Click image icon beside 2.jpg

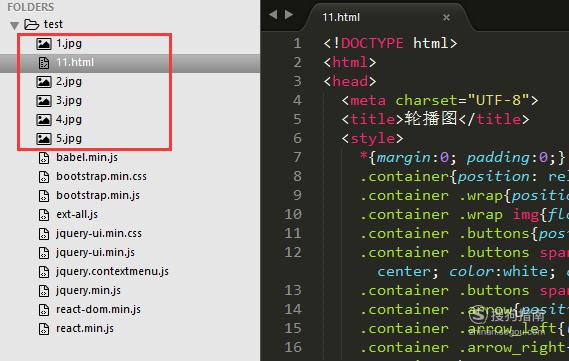pyautogui.click(x=44, y=82)
